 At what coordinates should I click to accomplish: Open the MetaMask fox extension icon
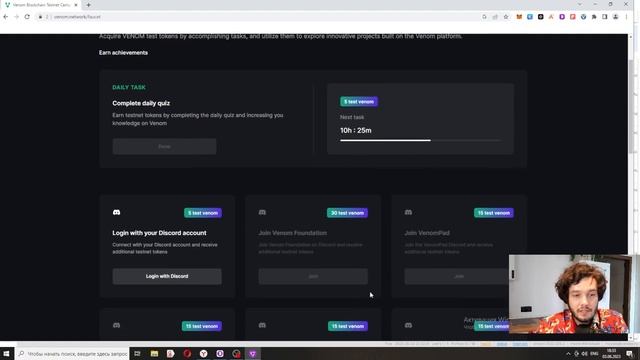pos(519,17)
